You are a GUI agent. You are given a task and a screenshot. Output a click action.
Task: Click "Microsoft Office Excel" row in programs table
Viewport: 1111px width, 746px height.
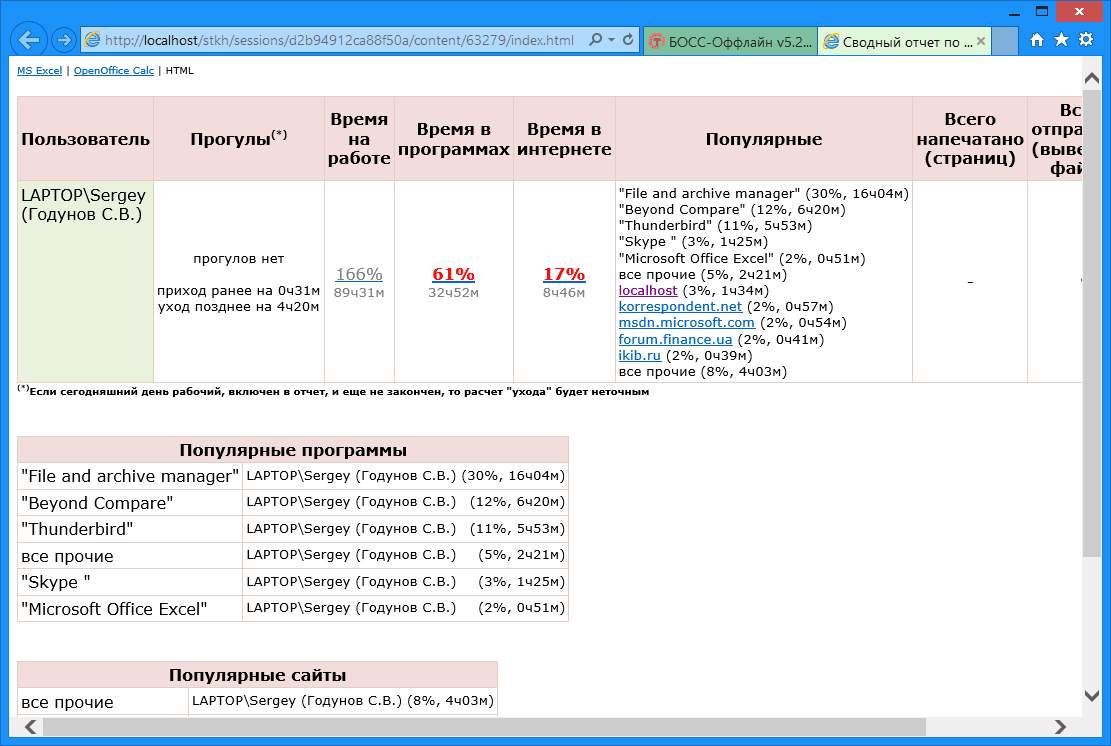[x=293, y=609]
